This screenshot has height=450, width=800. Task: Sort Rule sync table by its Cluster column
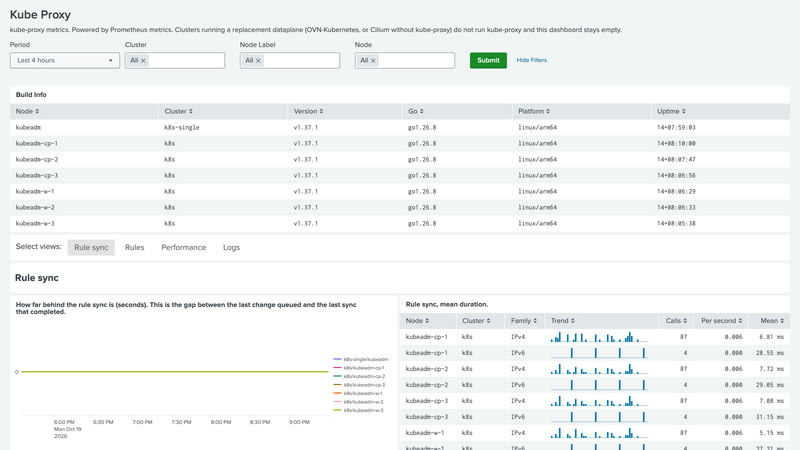pyautogui.click(x=476, y=321)
